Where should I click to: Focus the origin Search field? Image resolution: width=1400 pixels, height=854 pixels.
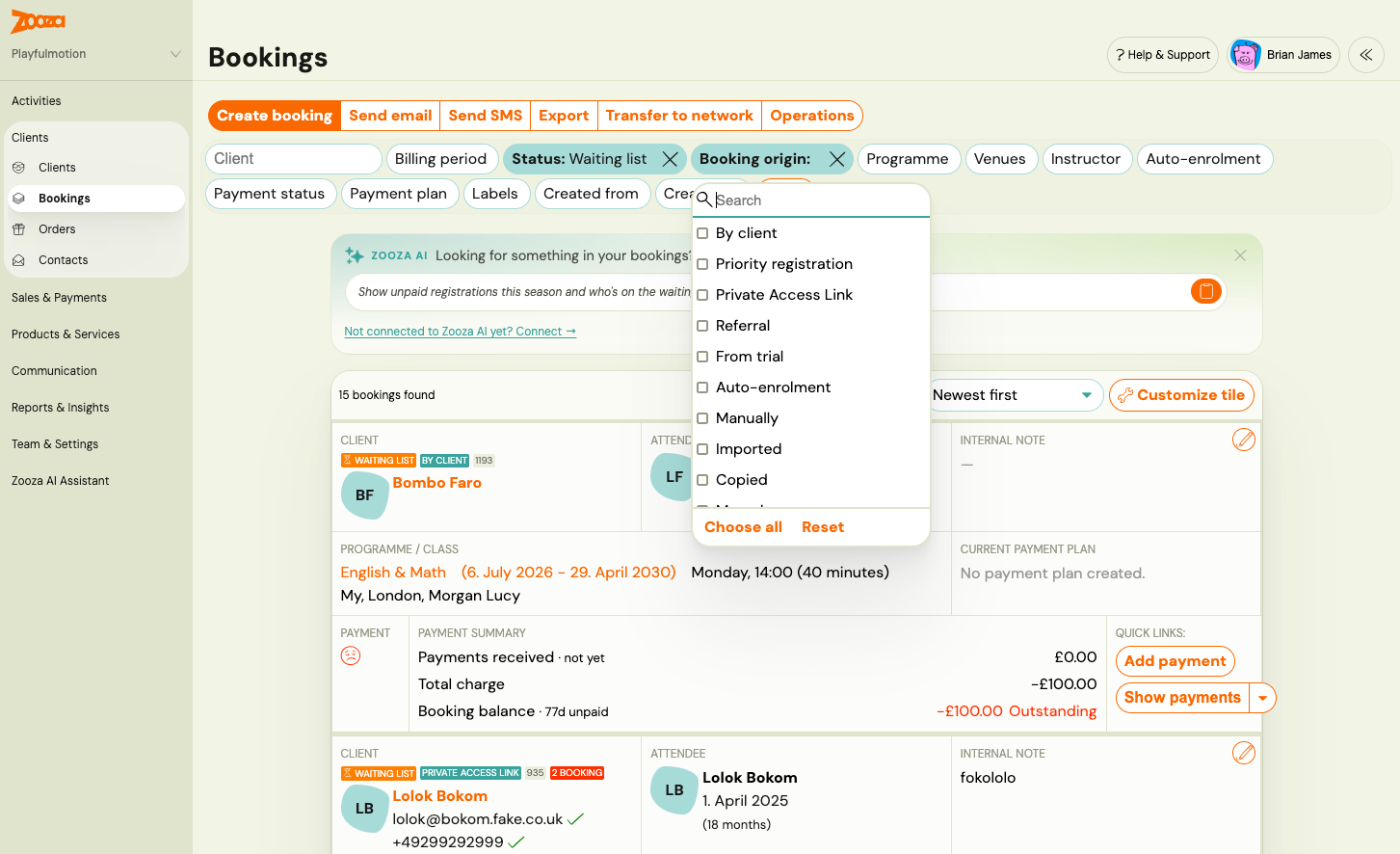(x=820, y=200)
